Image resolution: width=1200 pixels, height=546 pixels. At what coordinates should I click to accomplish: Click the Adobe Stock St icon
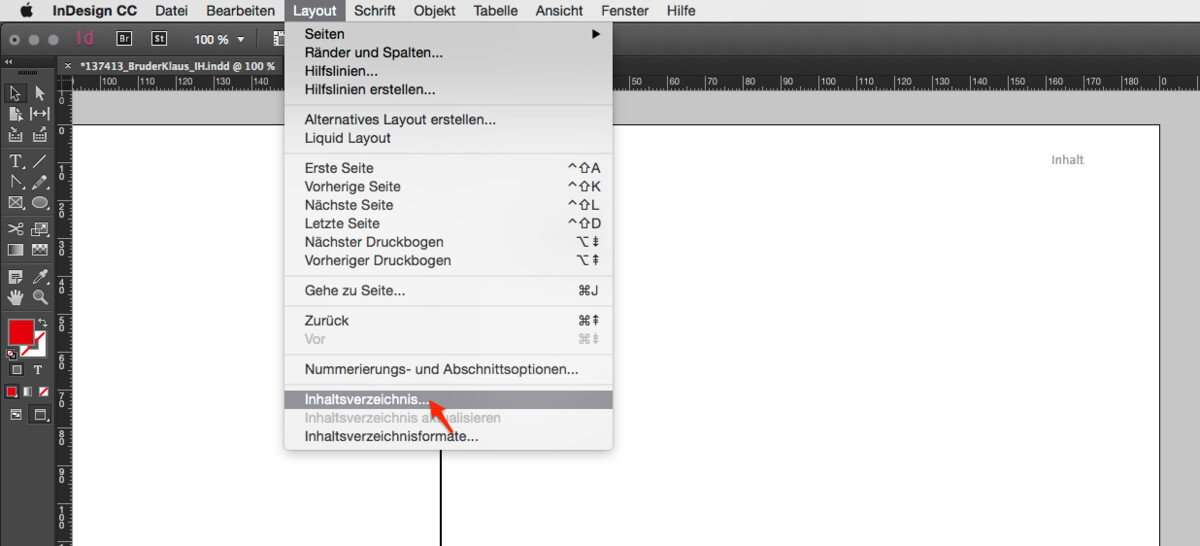[159, 39]
